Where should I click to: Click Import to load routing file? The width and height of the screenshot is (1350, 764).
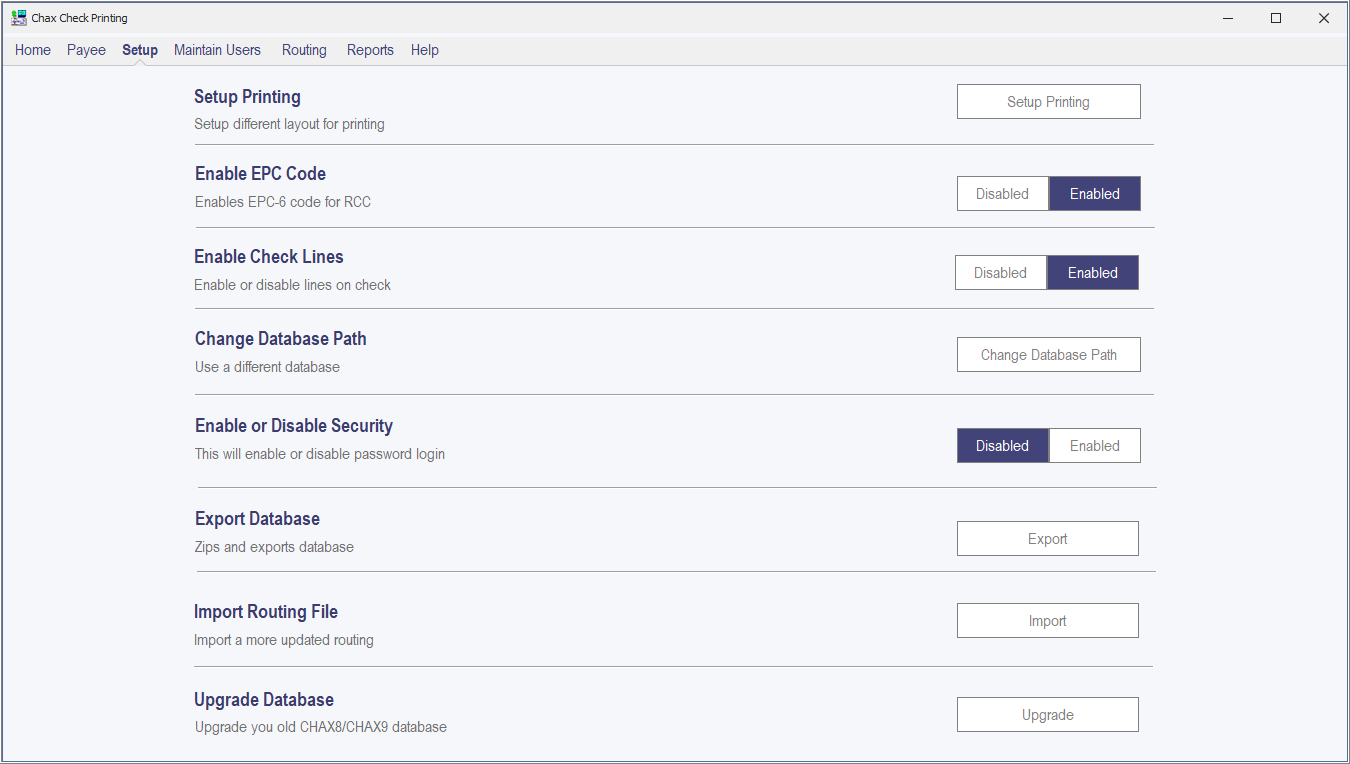(x=1047, y=621)
